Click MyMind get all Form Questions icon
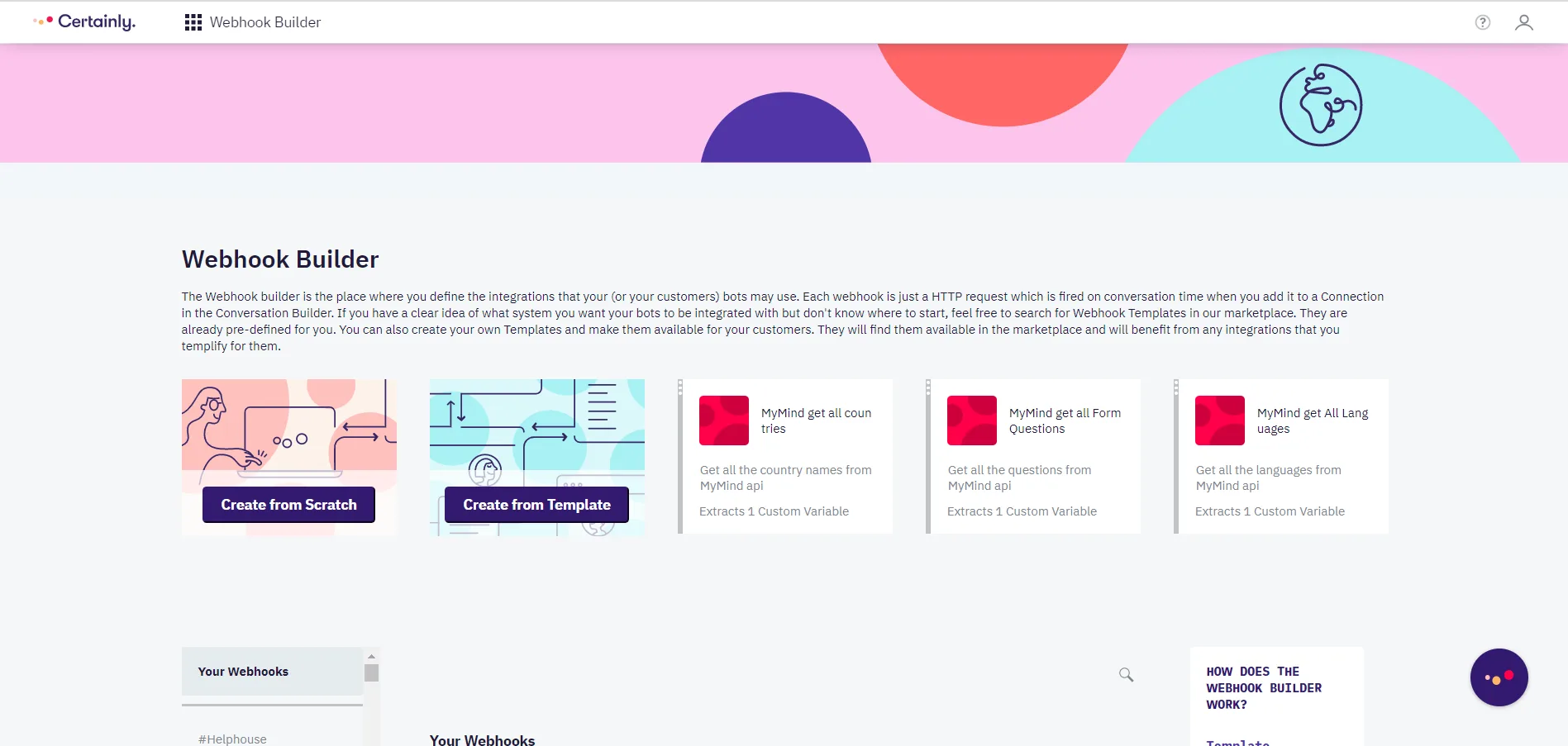This screenshot has width=1568, height=746. pos(972,421)
